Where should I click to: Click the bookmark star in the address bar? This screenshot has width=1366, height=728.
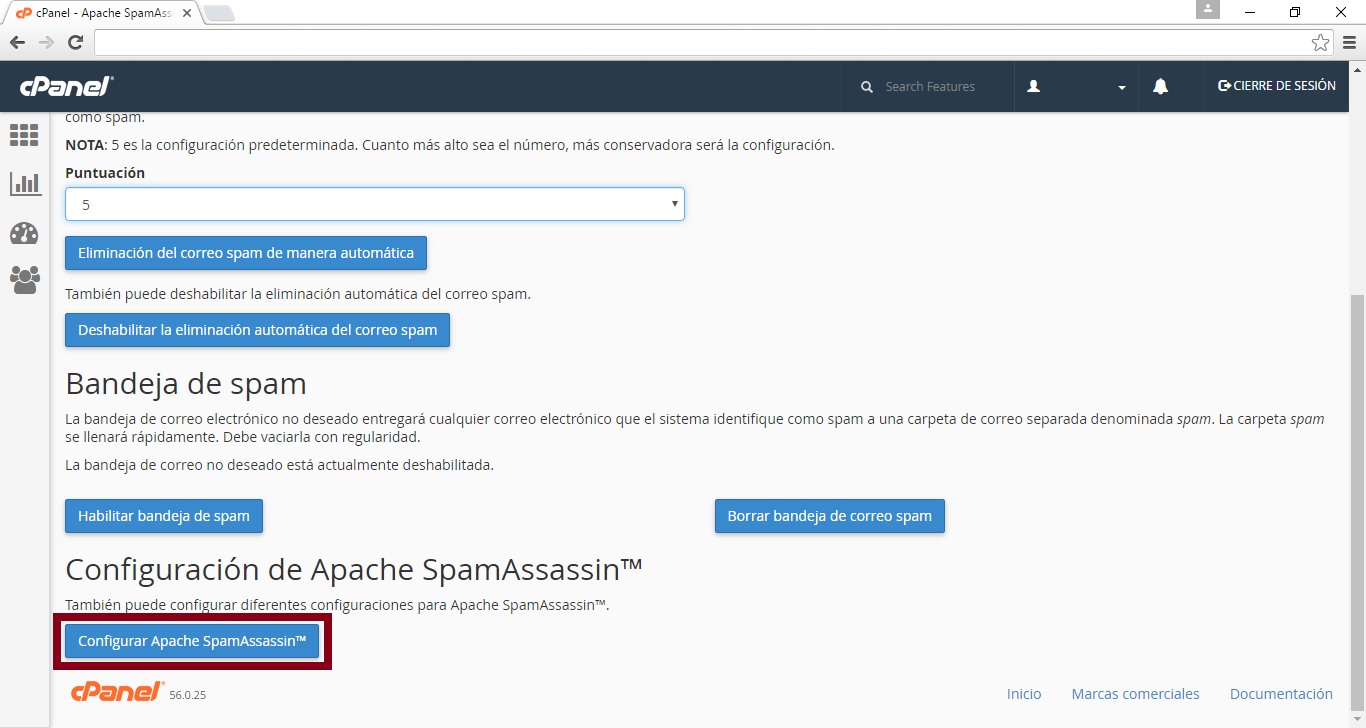[1322, 42]
